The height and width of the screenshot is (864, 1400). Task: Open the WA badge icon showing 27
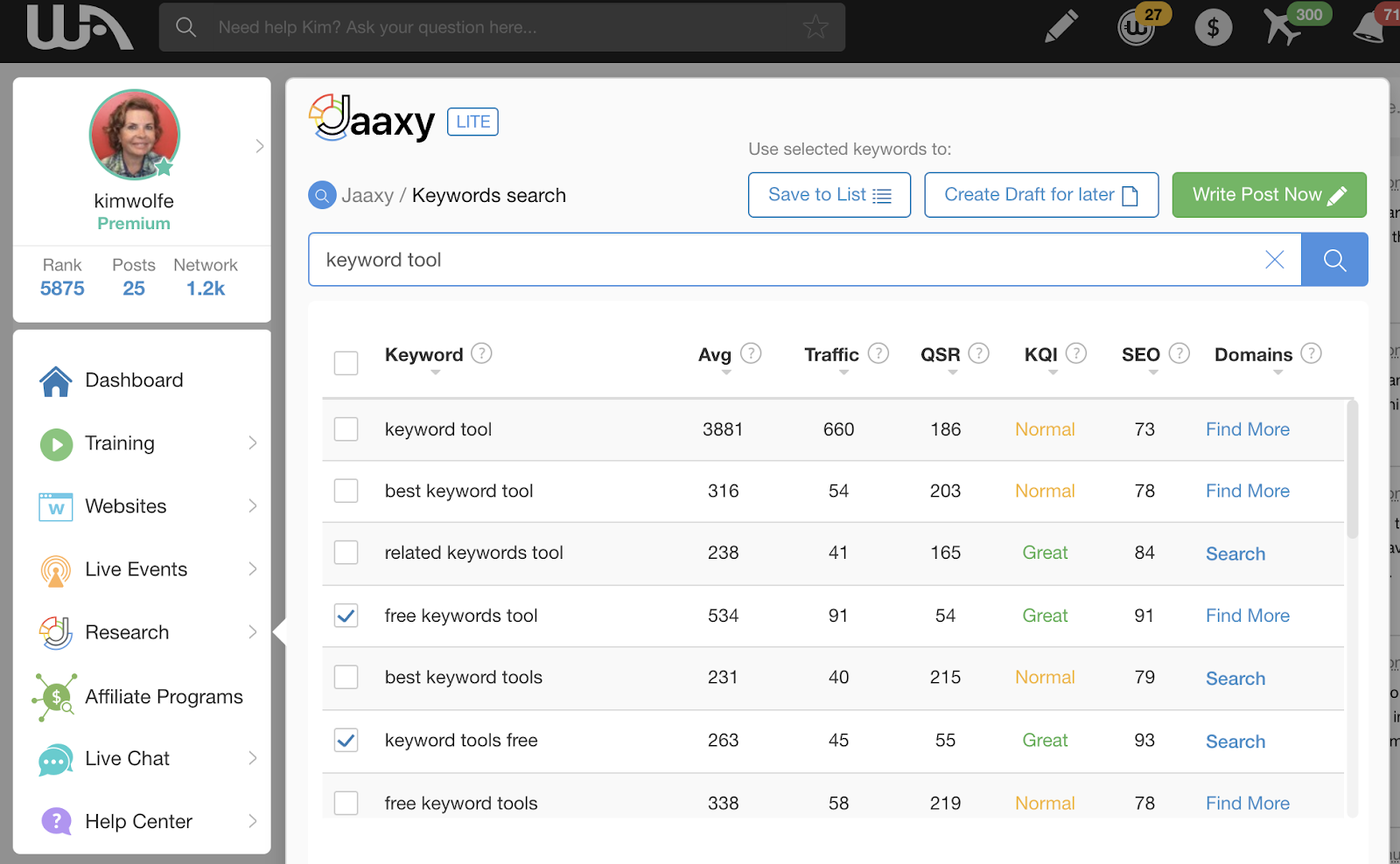[x=1137, y=27]
